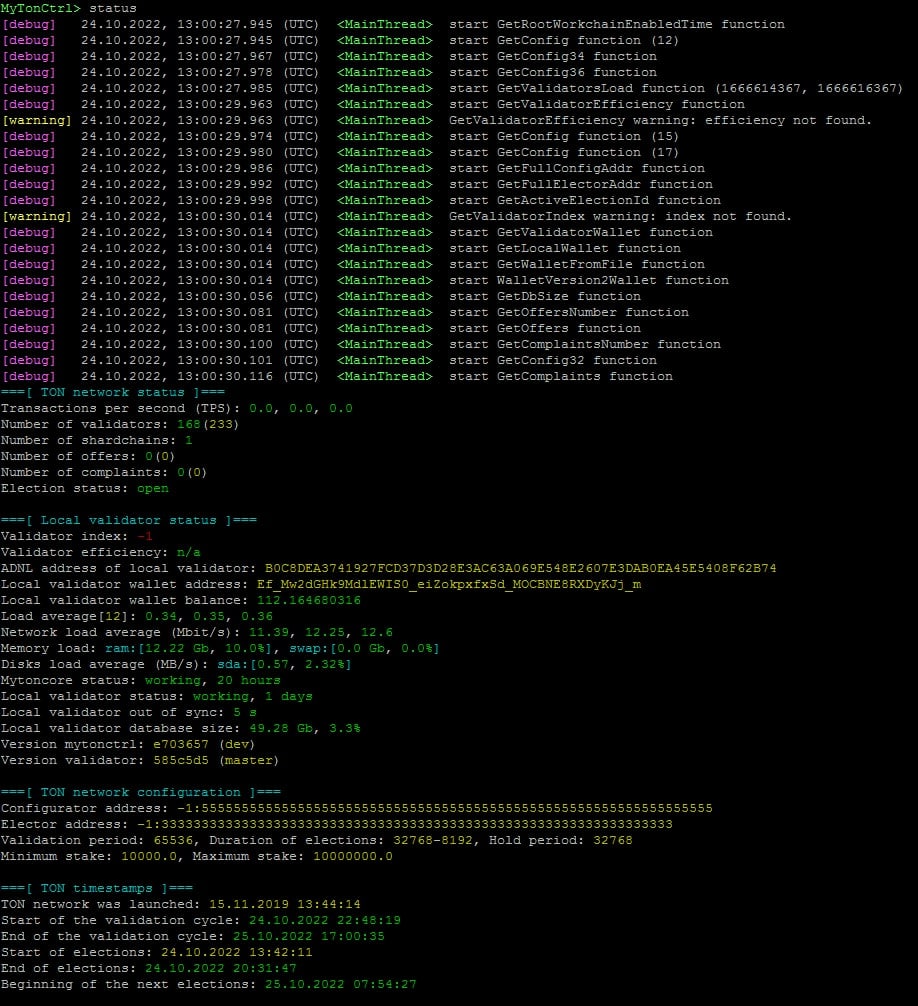Select the mytonctrl version "e703657 (dev)"
918x1006 pixels.
click(204, 746)
